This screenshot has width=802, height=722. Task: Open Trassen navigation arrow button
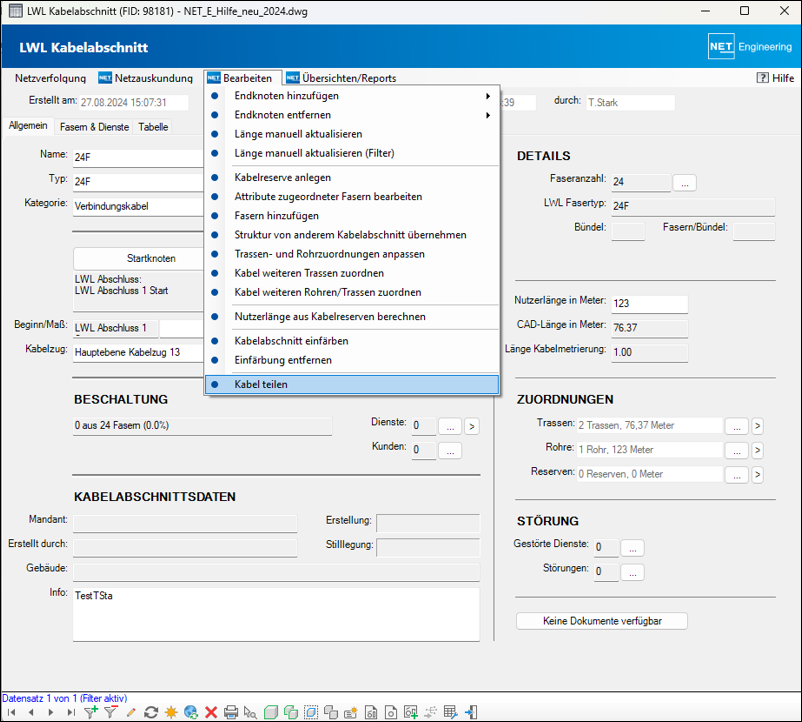coord(758,425)
